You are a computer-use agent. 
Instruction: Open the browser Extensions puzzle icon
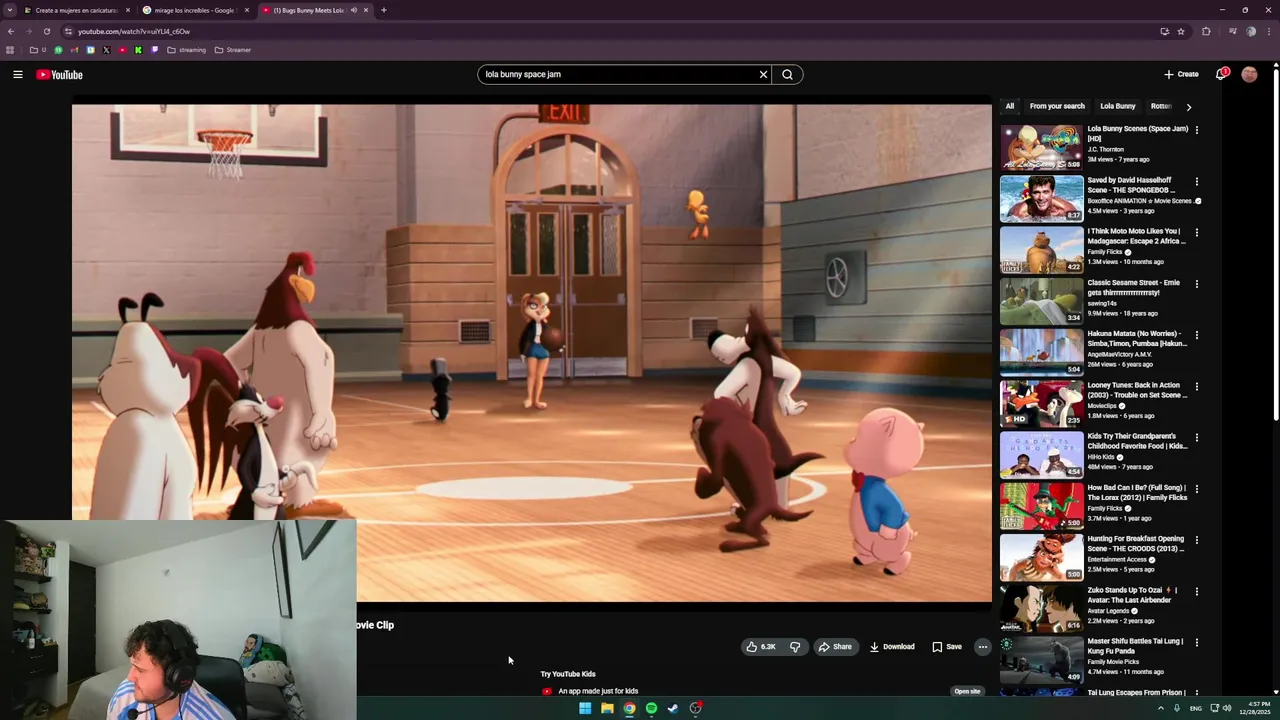1206,31
